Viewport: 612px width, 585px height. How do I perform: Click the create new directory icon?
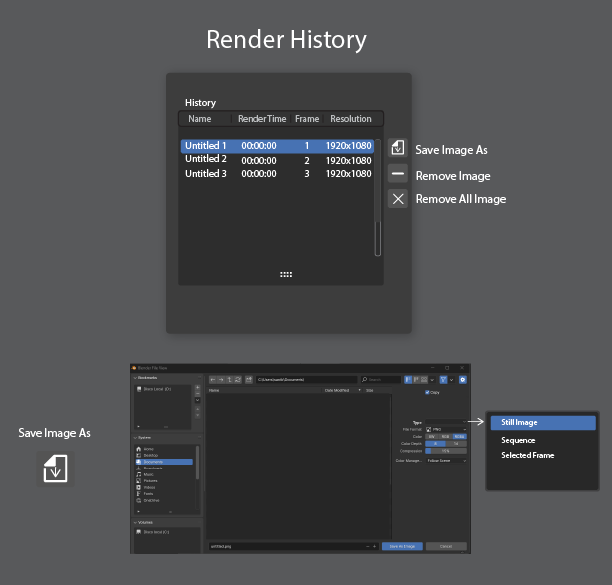[249, 380]
